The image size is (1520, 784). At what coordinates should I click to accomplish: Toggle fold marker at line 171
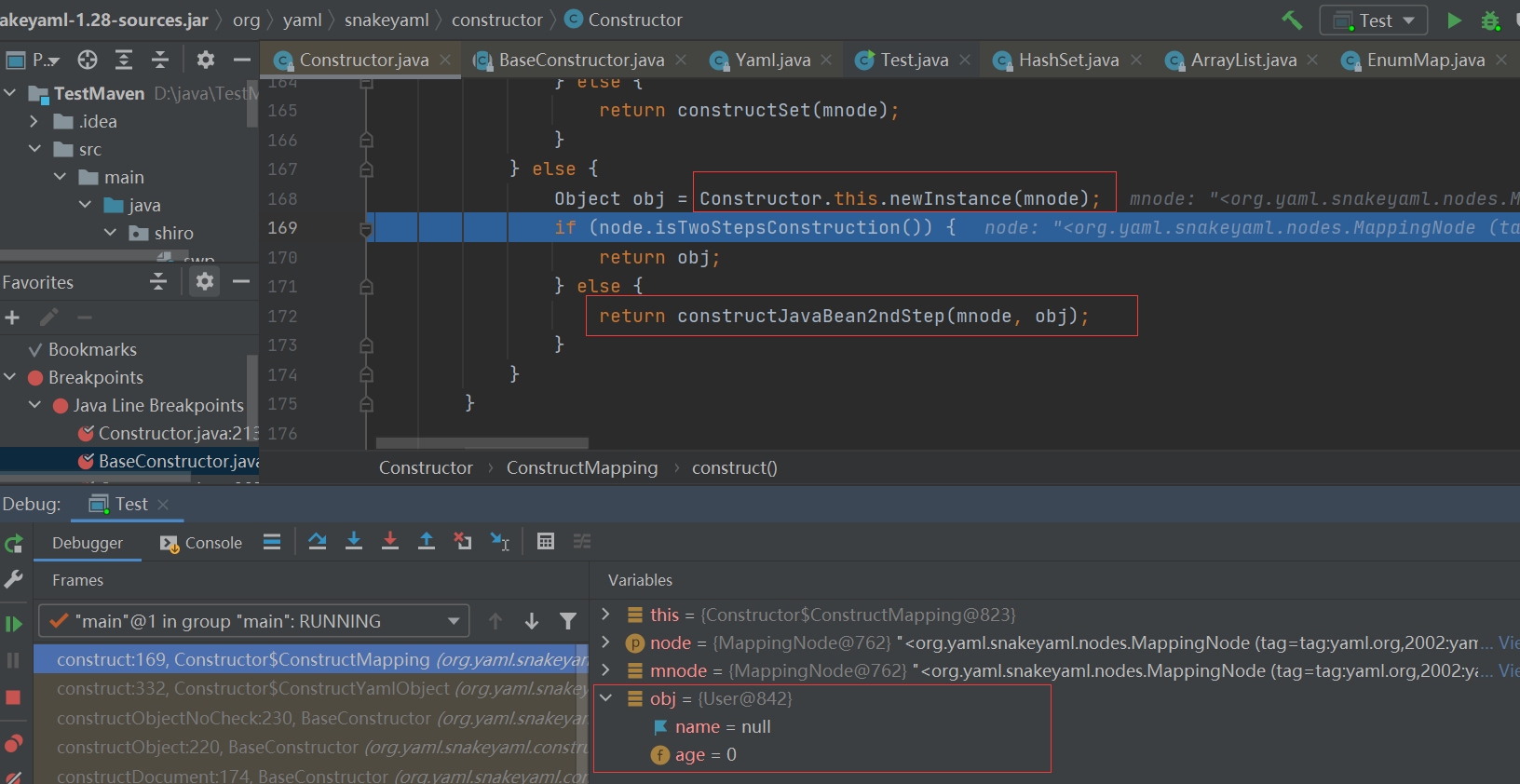(366, 287)
